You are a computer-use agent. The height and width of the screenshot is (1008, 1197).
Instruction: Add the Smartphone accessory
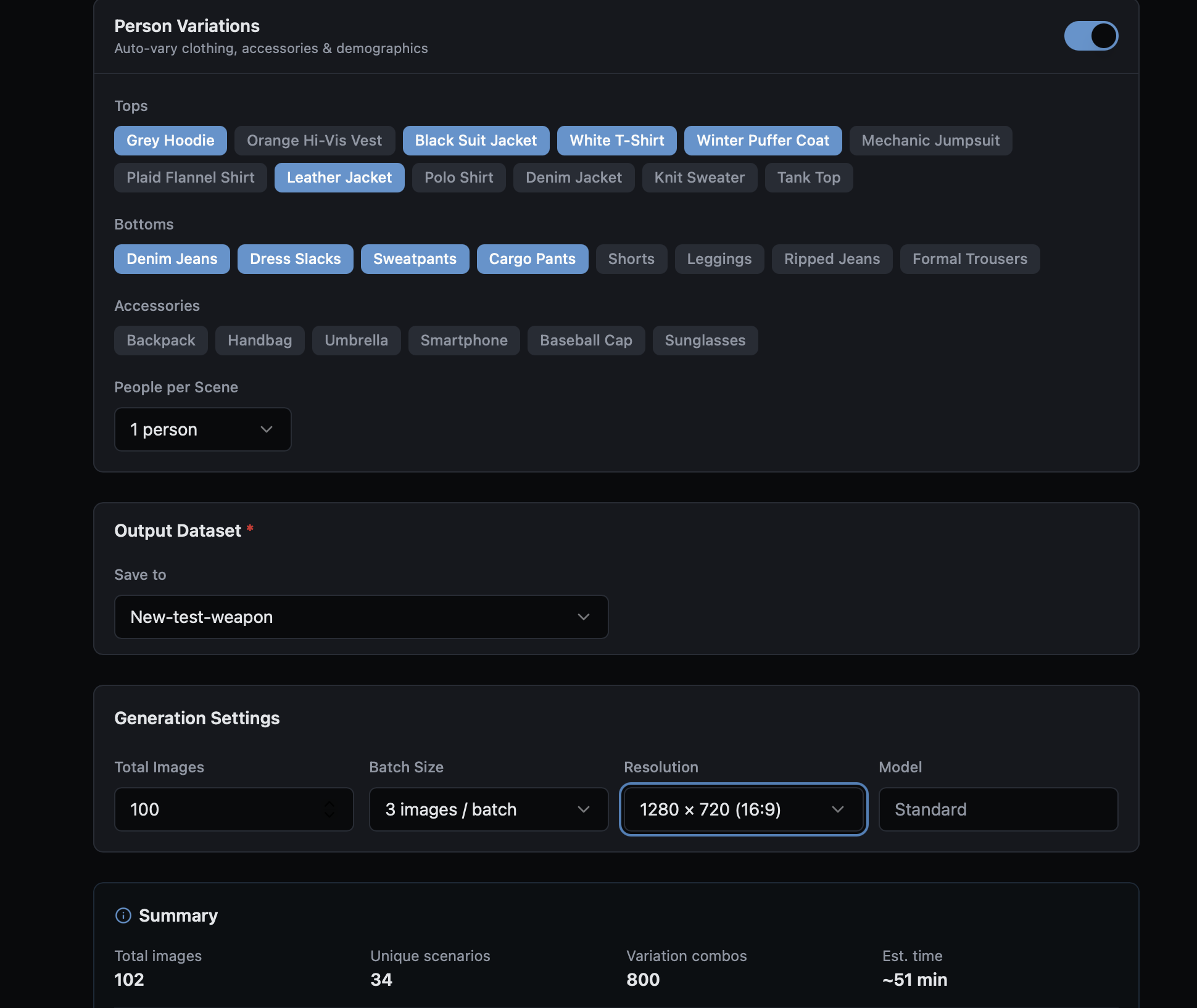pos(464,341)
